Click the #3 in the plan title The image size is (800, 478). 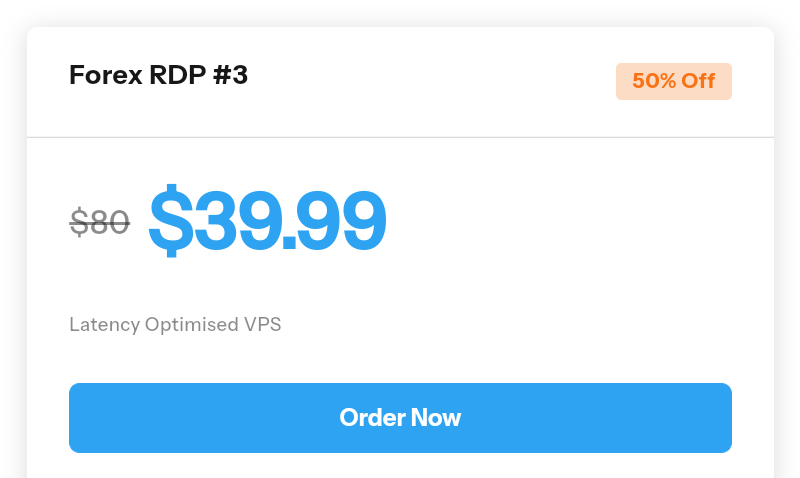[x=229, y=75]
